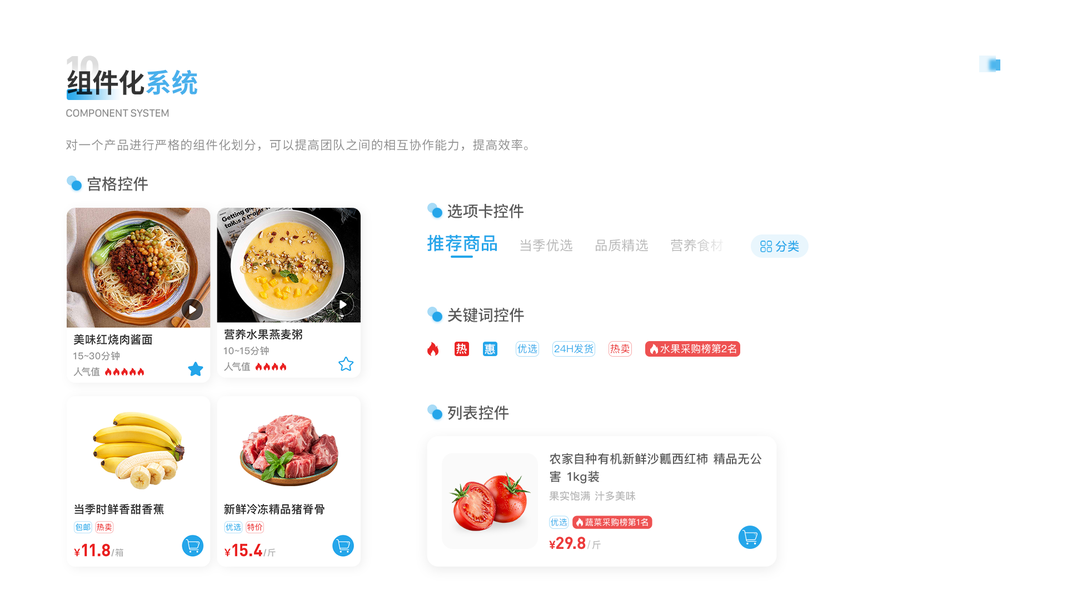Screen dimensions: 1067x600
Task: Play the fruit oatmeal porridge video
Action: [343, 304]
